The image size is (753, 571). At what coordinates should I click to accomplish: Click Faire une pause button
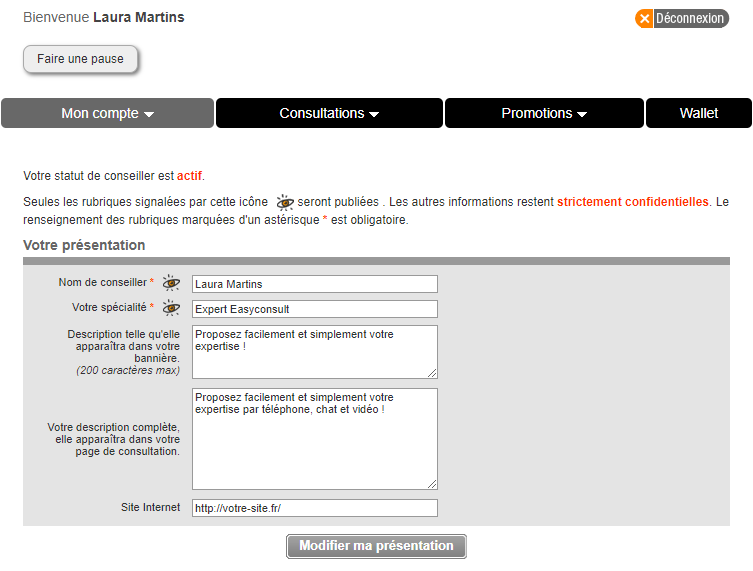point(80,59)
